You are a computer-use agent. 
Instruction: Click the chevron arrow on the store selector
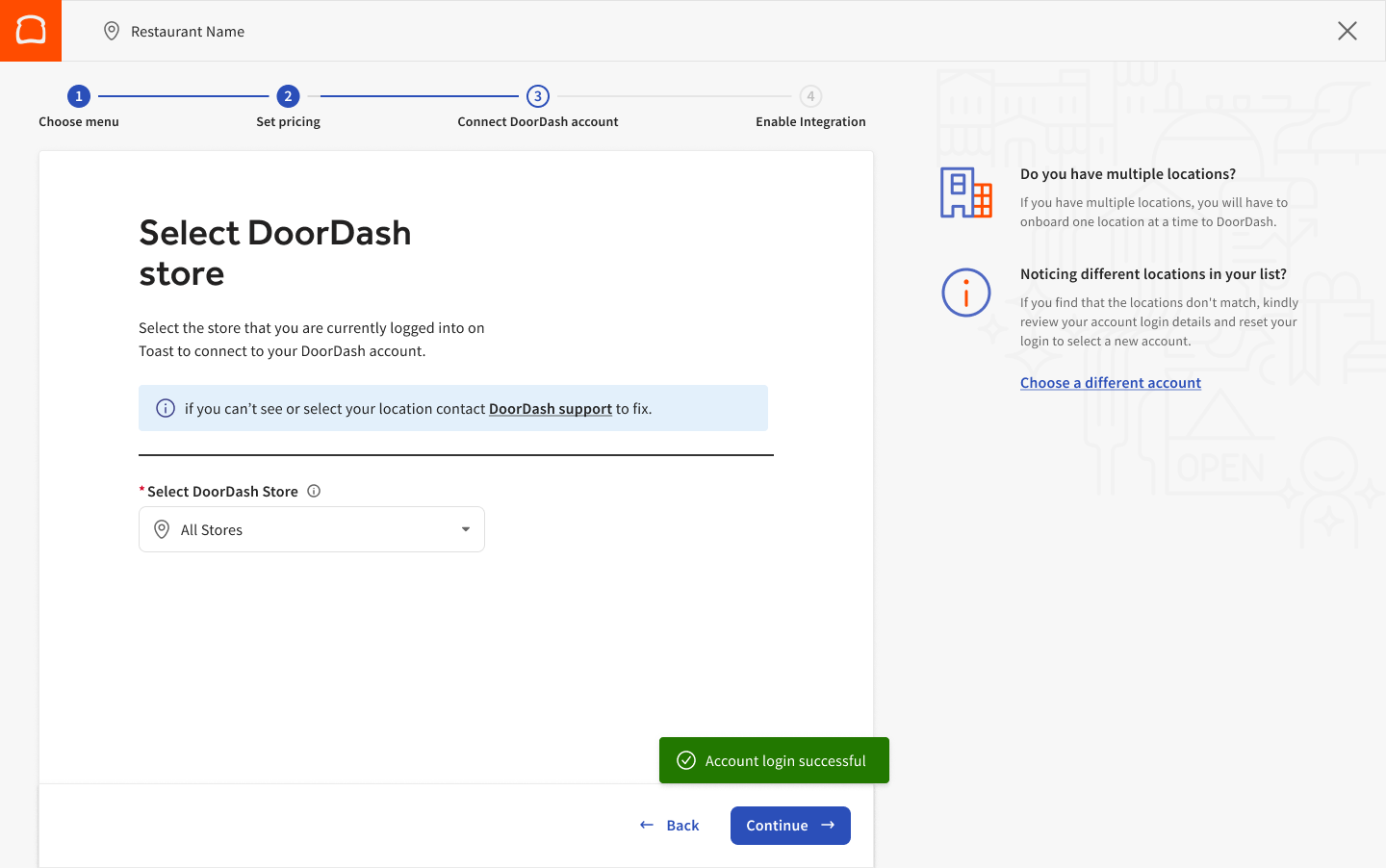pos(465,529)
